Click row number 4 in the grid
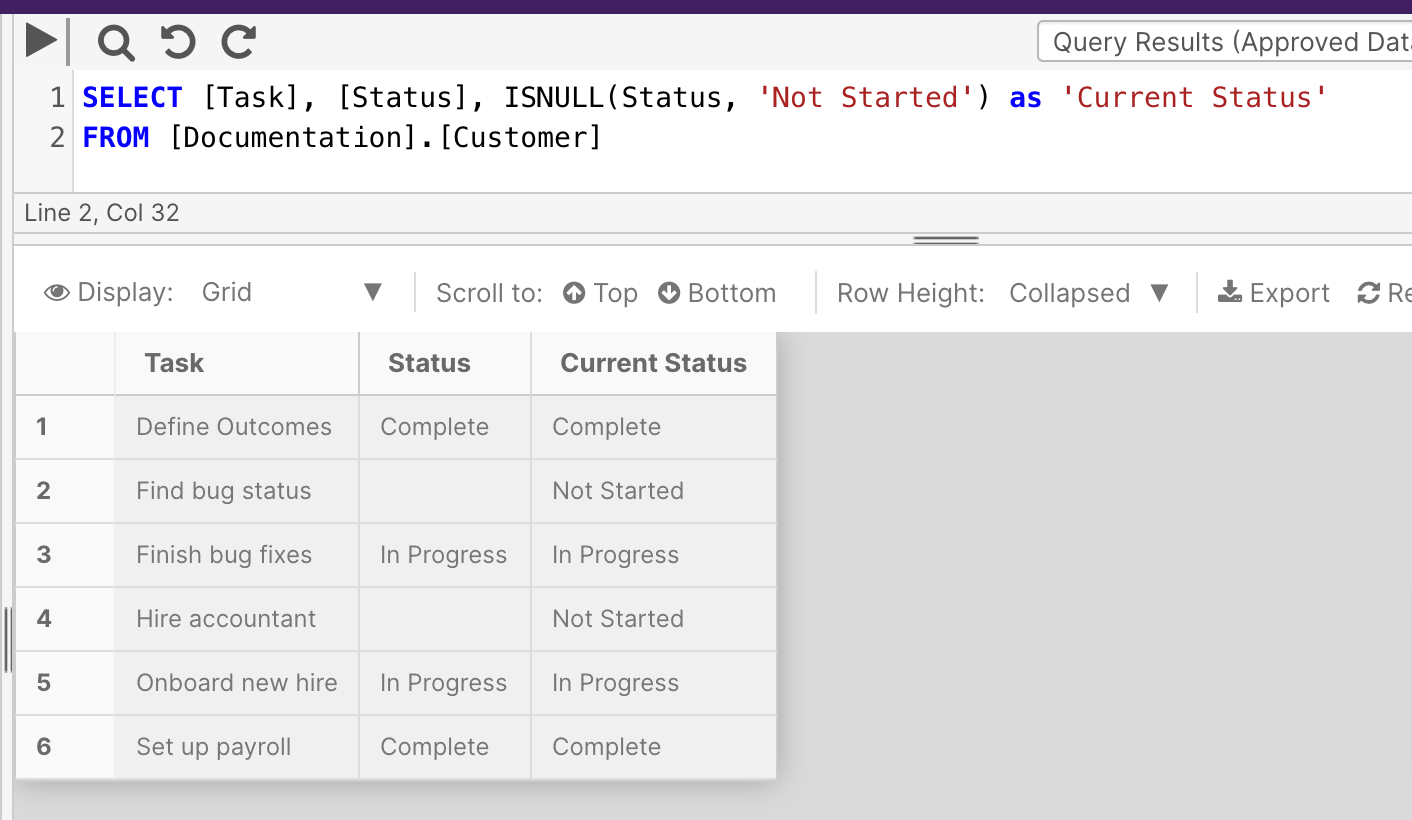The height and width of the screenshot is (820, 1412). coord(65,619)
